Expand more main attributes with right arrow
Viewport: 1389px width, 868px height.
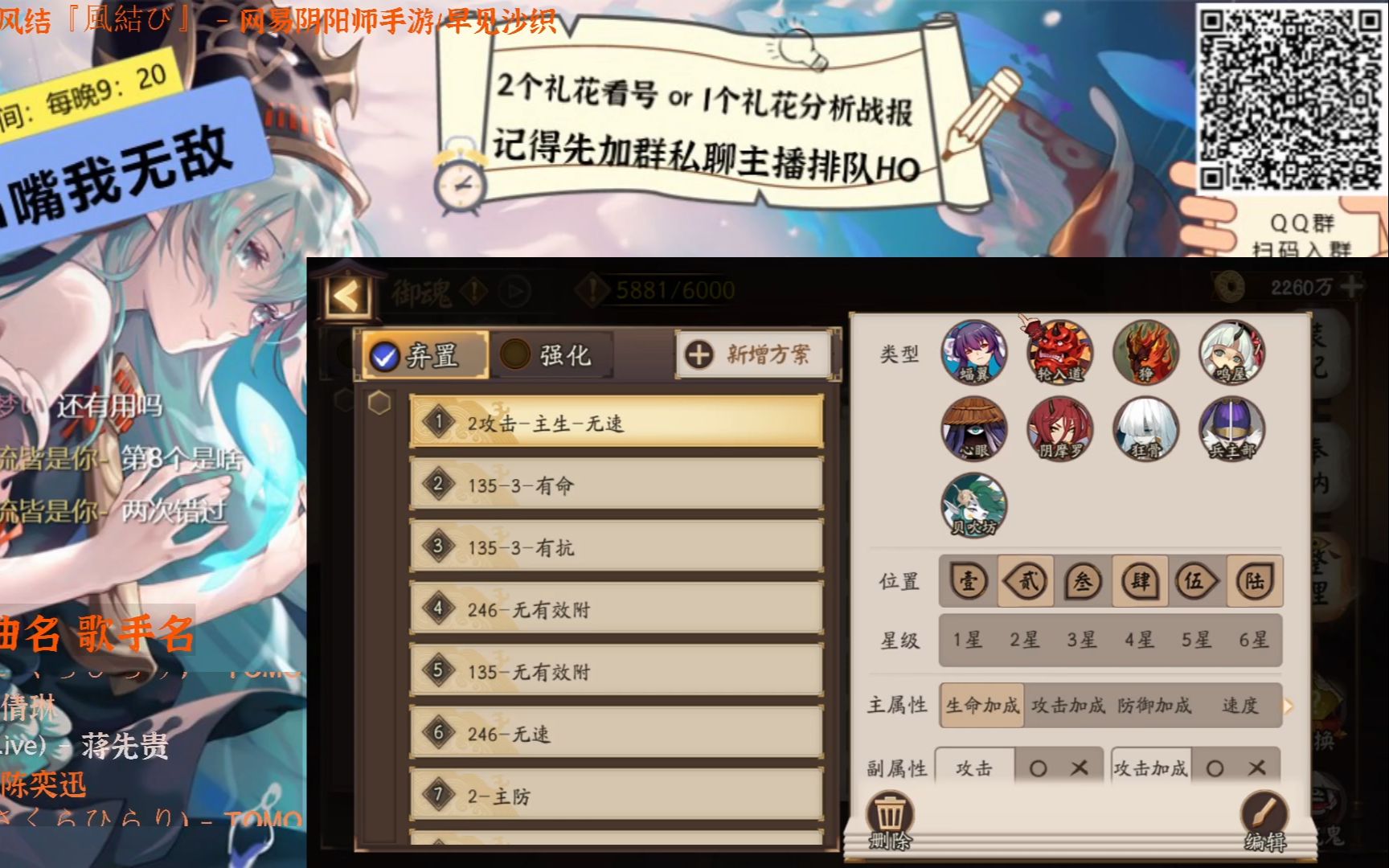1288,706
